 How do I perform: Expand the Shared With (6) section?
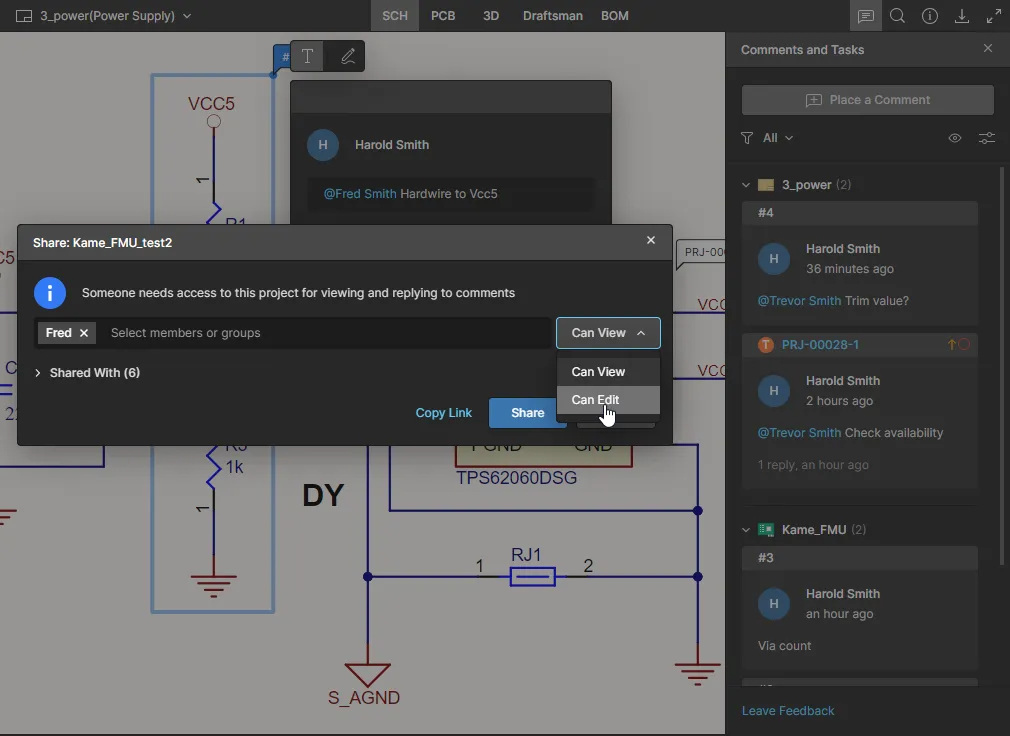(x=88, y=373)
